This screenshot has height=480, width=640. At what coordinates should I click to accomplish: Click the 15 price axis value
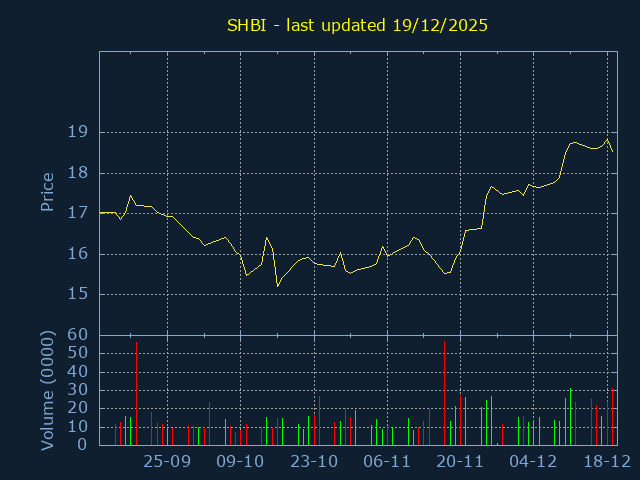pyautogui.click(x=78, y=295)
